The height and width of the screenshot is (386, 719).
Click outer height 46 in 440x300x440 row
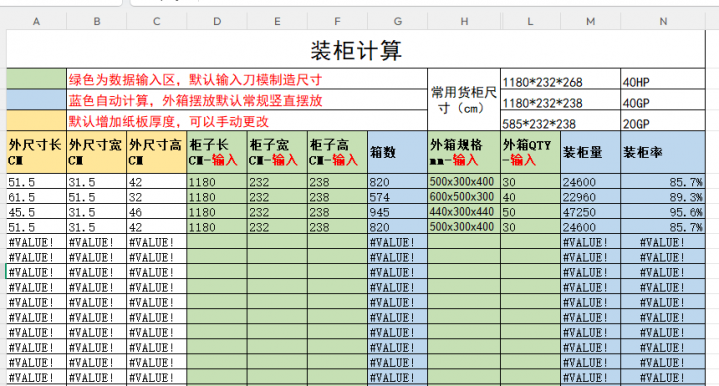[157, 212]
